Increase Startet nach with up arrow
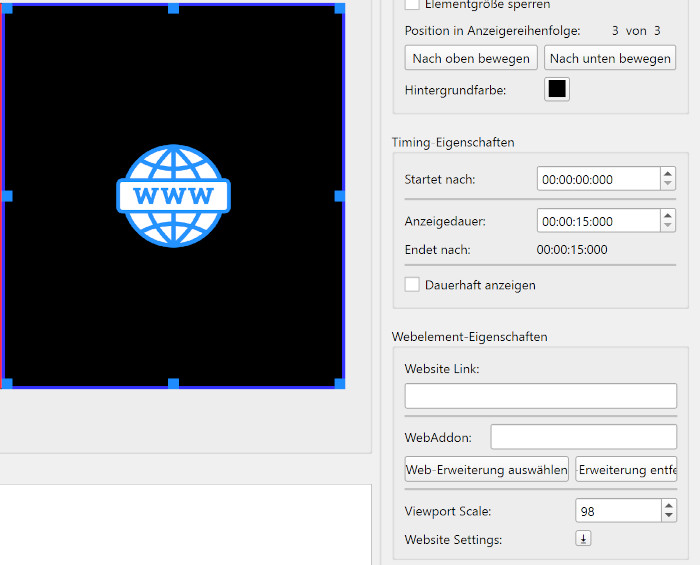700x565 pixels. 668,174
